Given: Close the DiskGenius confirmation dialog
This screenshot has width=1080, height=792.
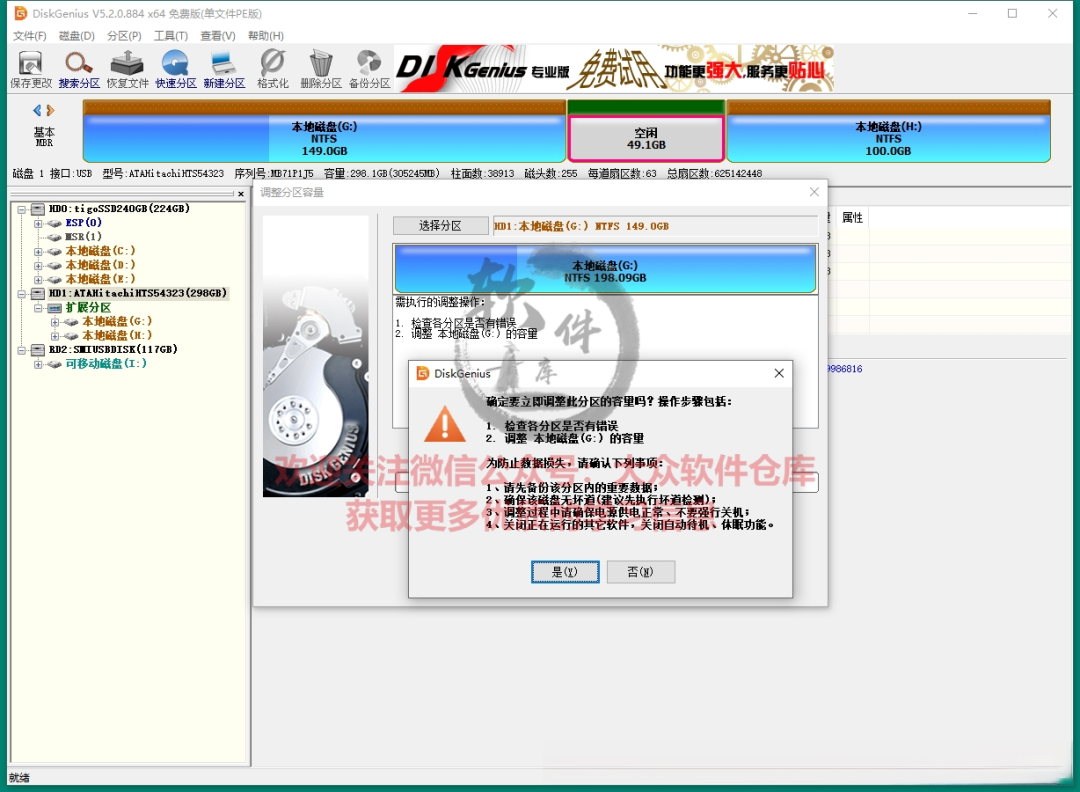Looking at the screenshot, I should [x=779, y=373].
